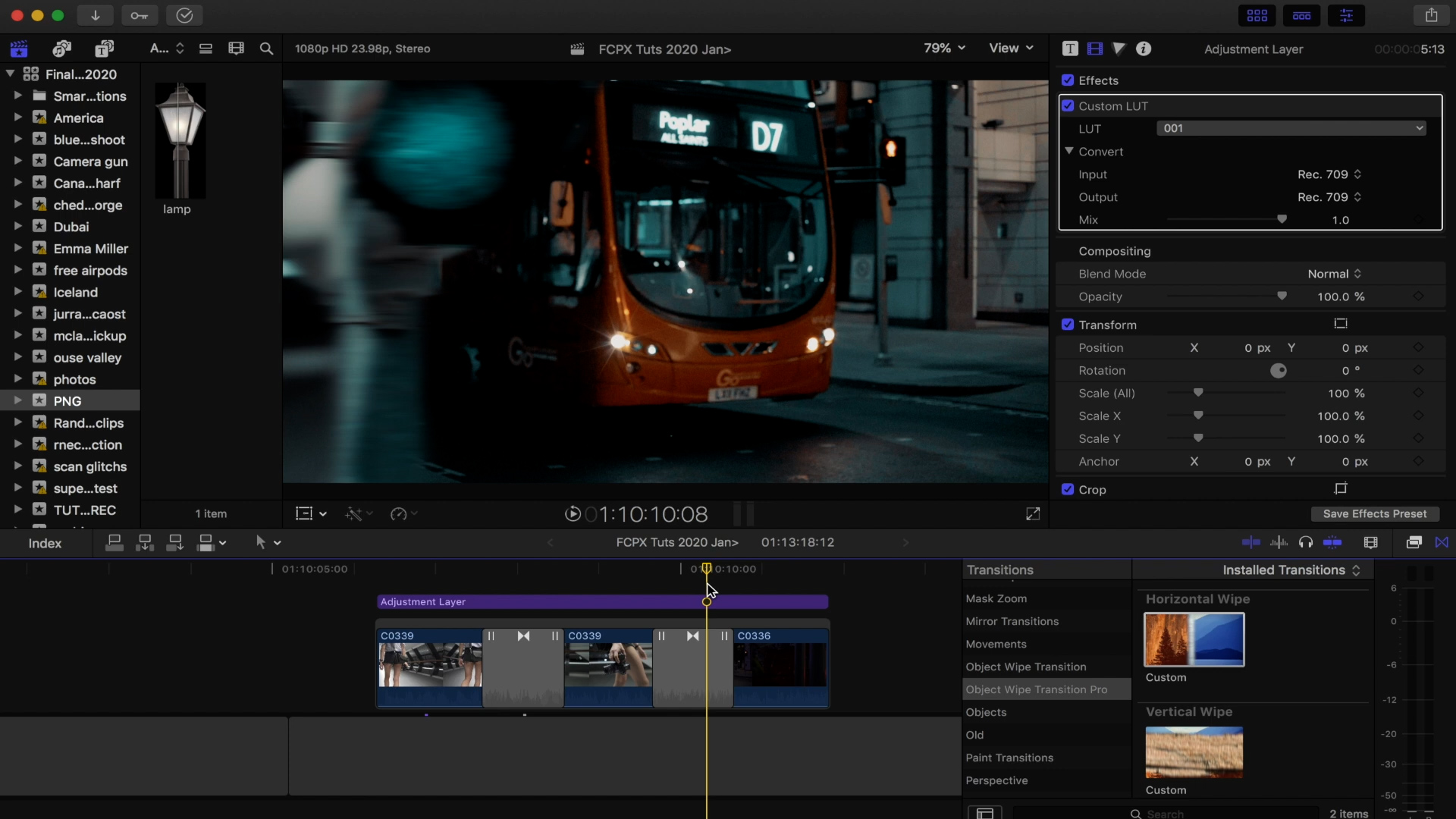Click the Index tab in timeline
1456x819 pixels.
[44, 542]
